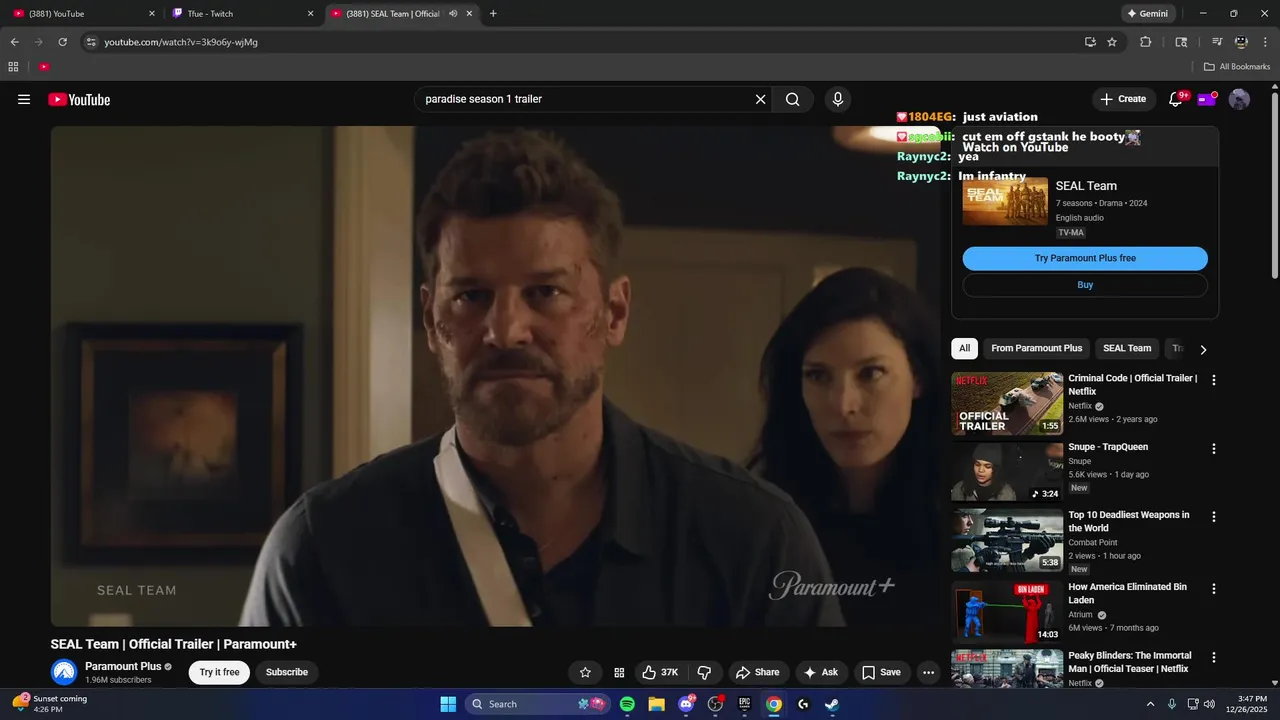Subscribe to Paramount Plus channel
Viewport: 1280px width, 720px height.
pos(287,672)
